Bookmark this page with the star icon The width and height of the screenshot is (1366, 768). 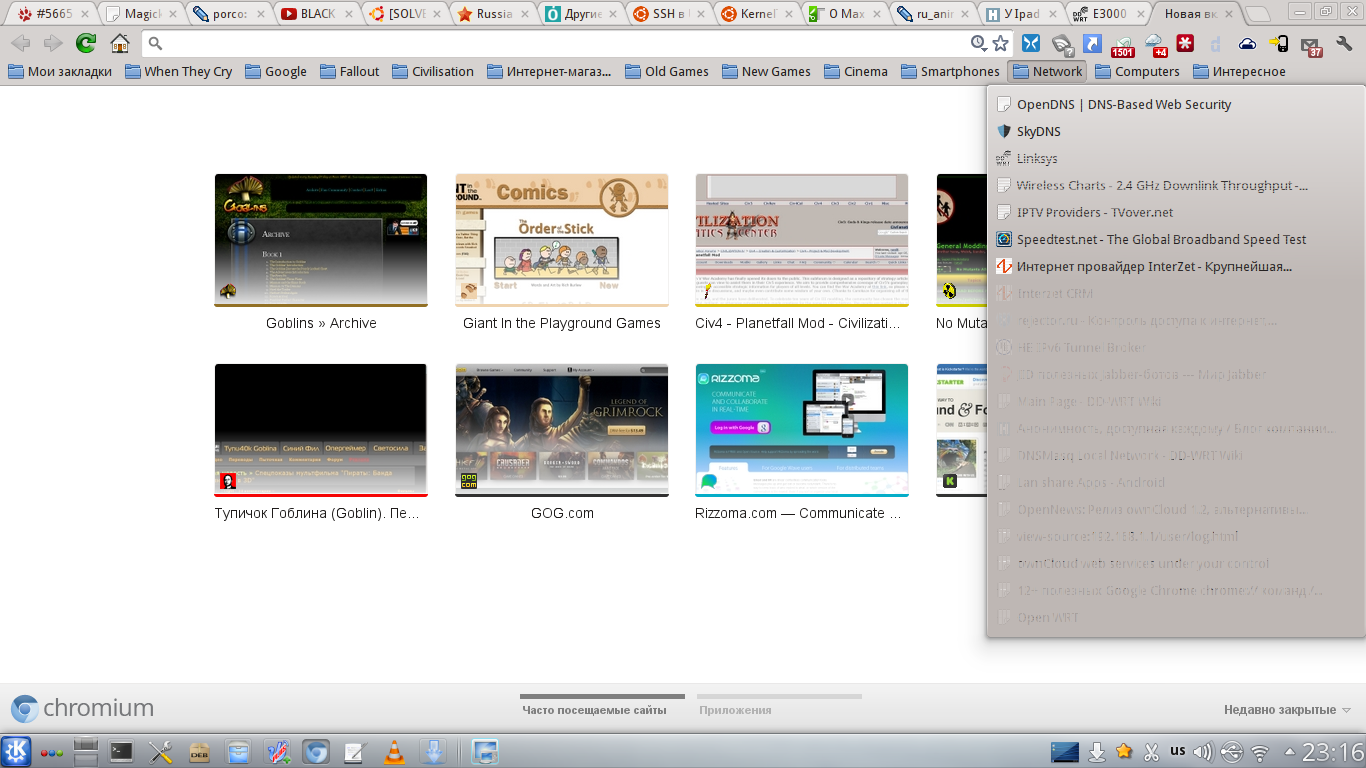1000,43
